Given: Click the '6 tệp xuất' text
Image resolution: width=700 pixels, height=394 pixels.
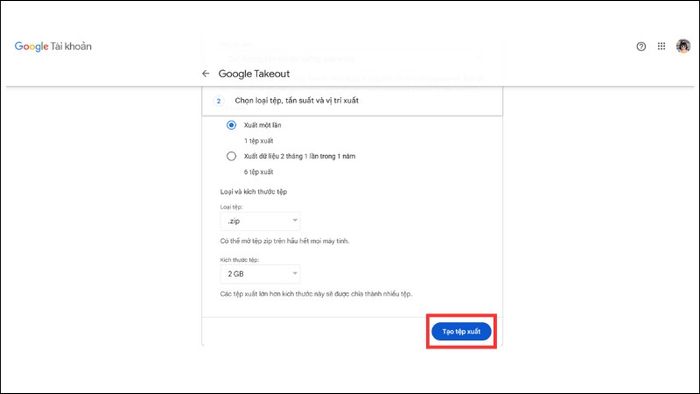Looking at the screenshot, I should 258,172.
